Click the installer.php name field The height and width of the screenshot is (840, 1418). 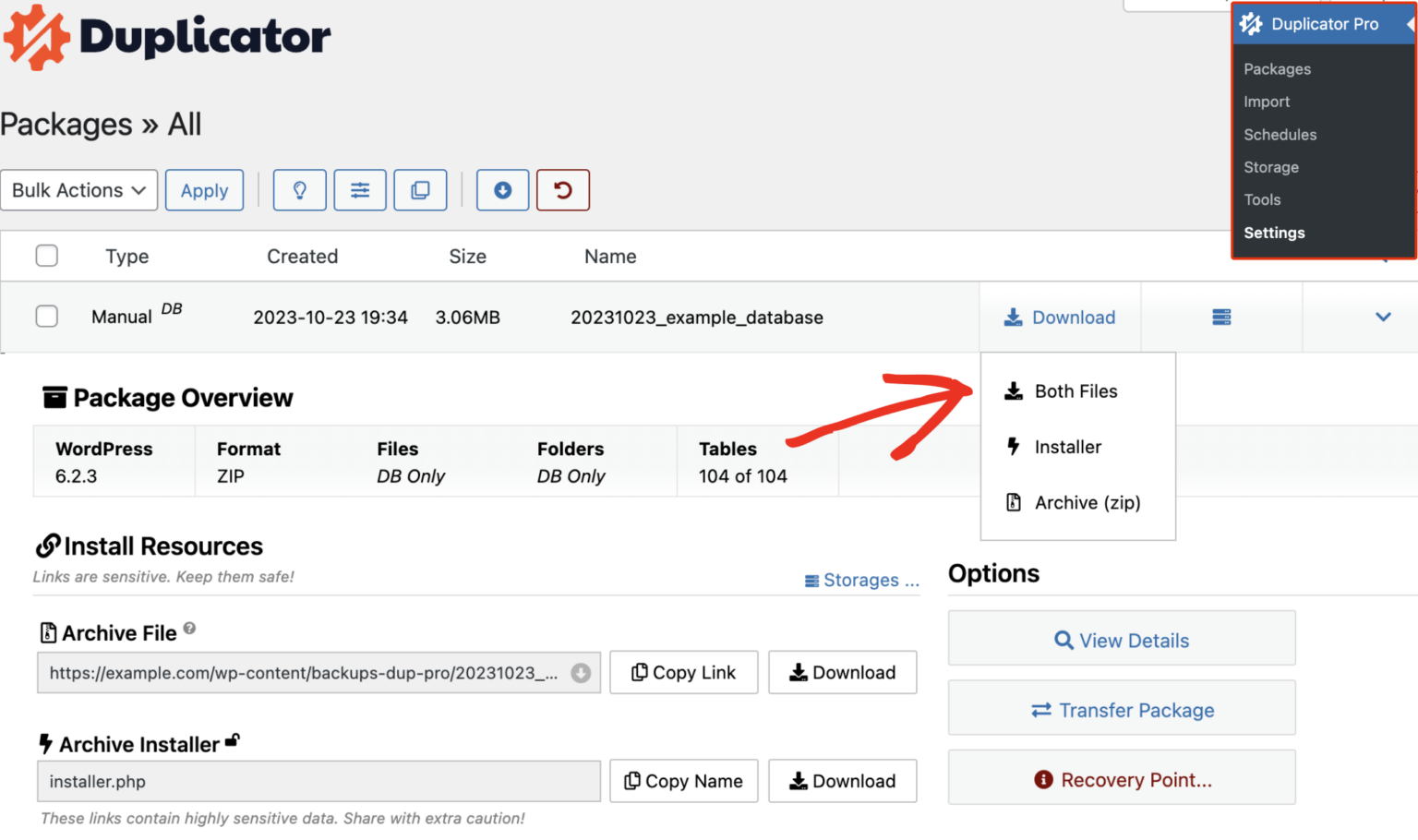tap(318, 782)
